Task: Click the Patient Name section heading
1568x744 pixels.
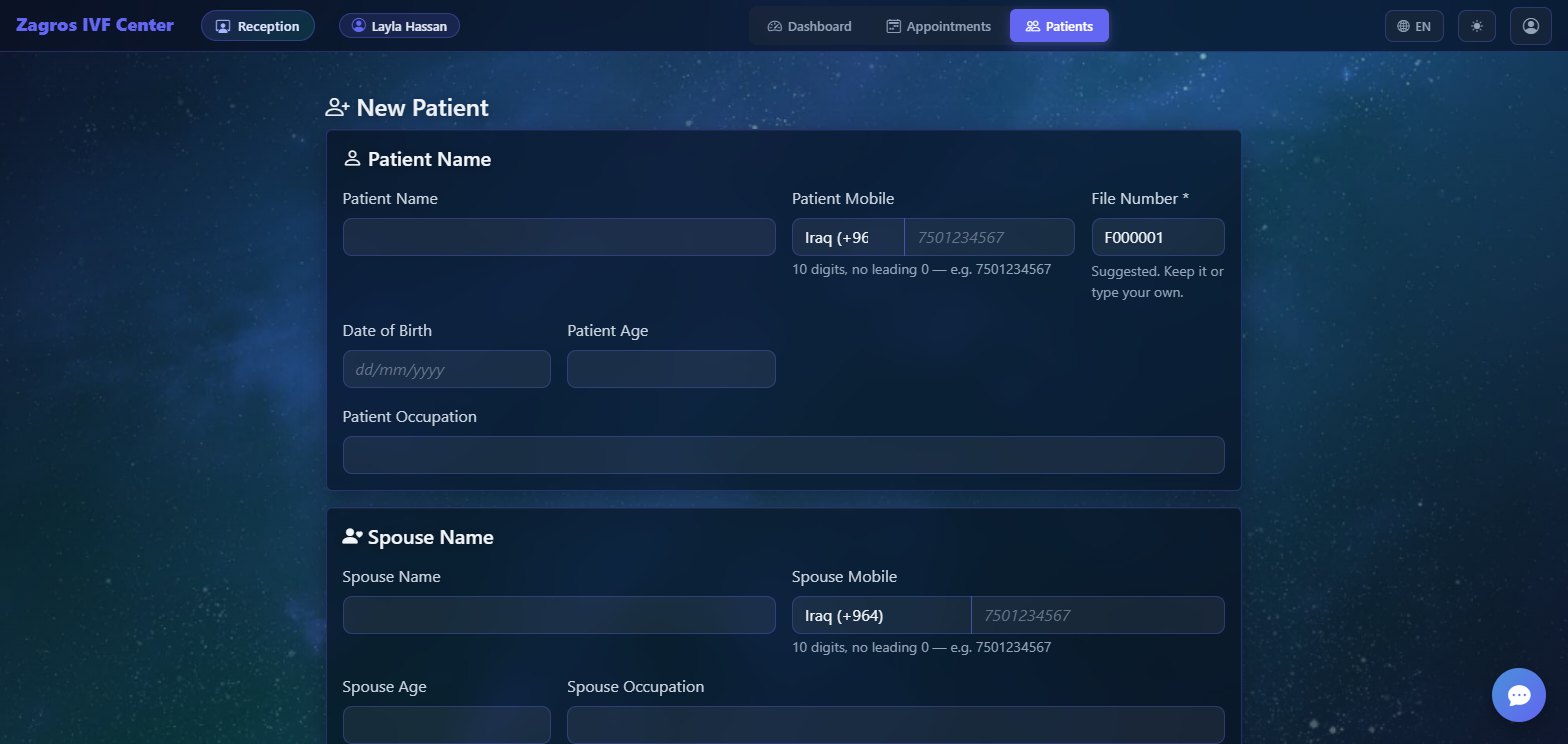Action: (417, 159)
